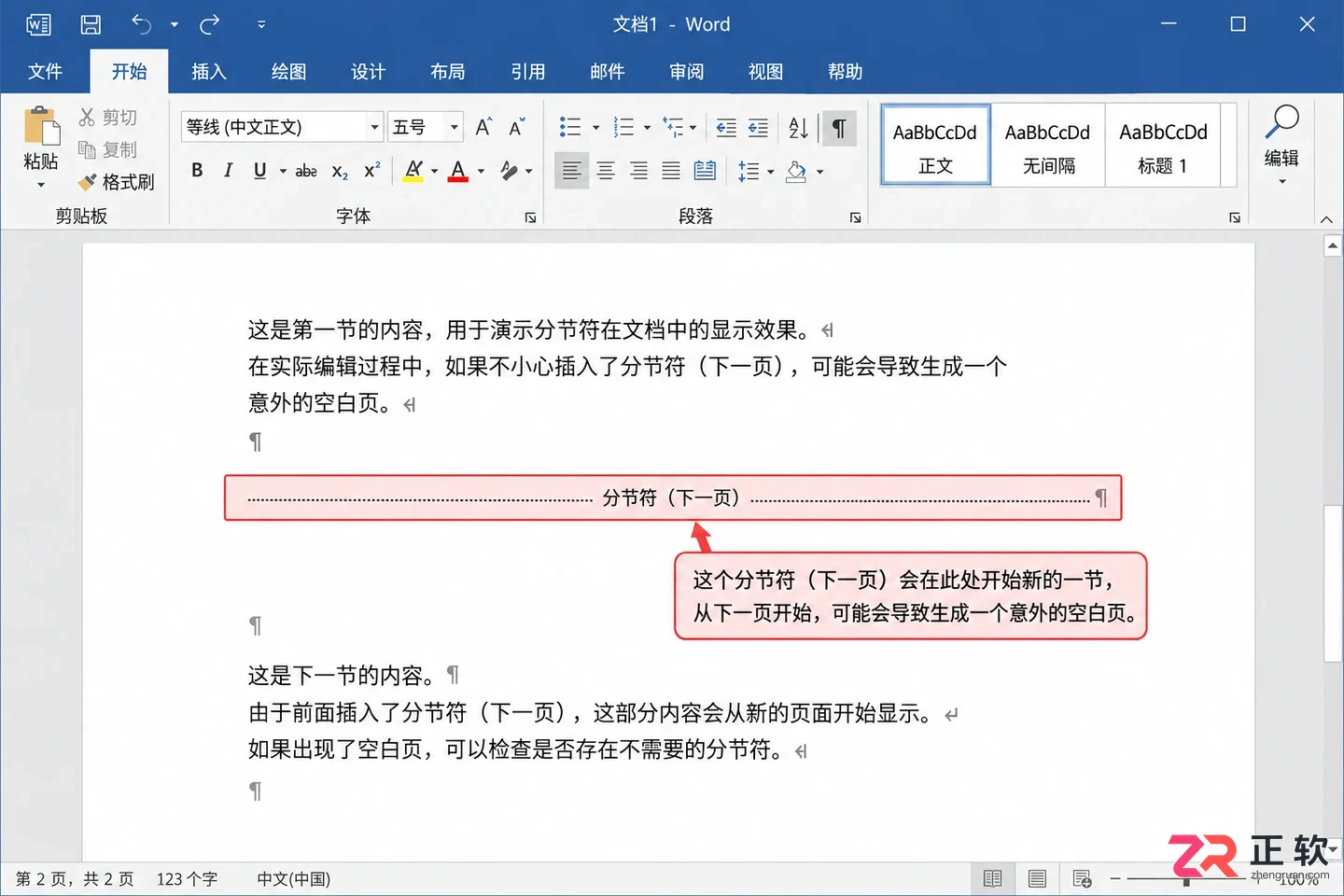Collapse the ribbon with the chevron
The height and width of the screenshot is (896, 1344).
pos(1326,219)
